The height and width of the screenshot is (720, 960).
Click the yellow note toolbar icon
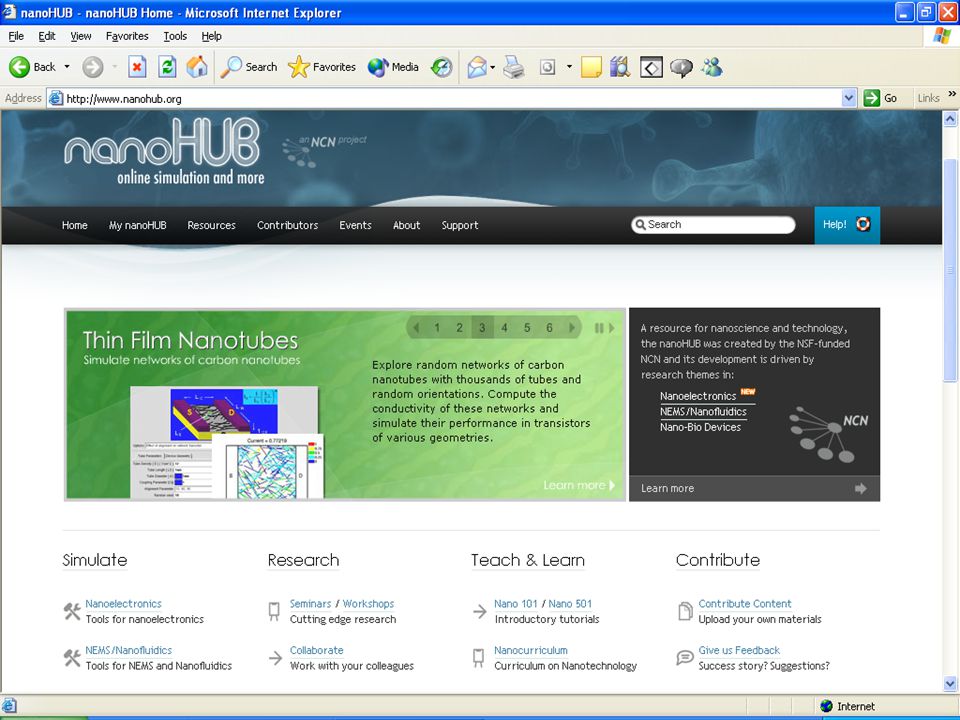(x=591, y=67)
